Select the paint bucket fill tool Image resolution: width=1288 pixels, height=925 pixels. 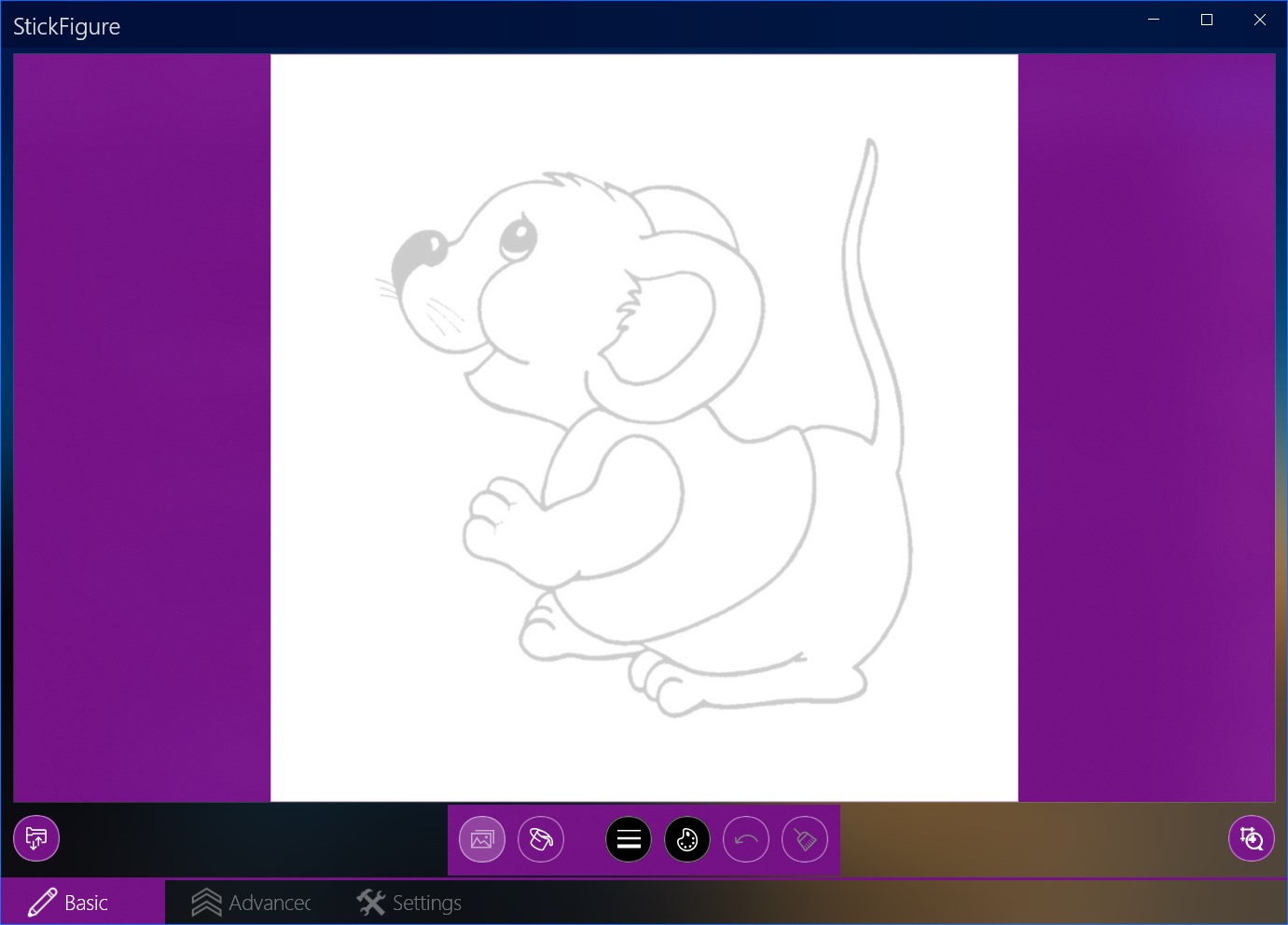click(541, 839)
